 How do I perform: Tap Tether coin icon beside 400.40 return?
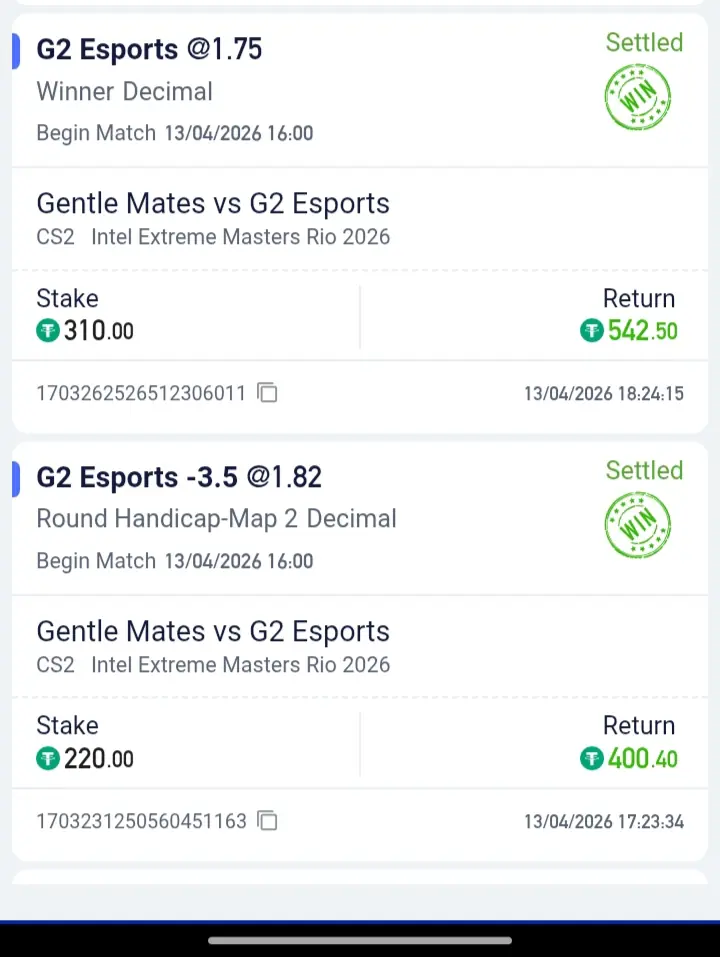(x=592, y=759)
